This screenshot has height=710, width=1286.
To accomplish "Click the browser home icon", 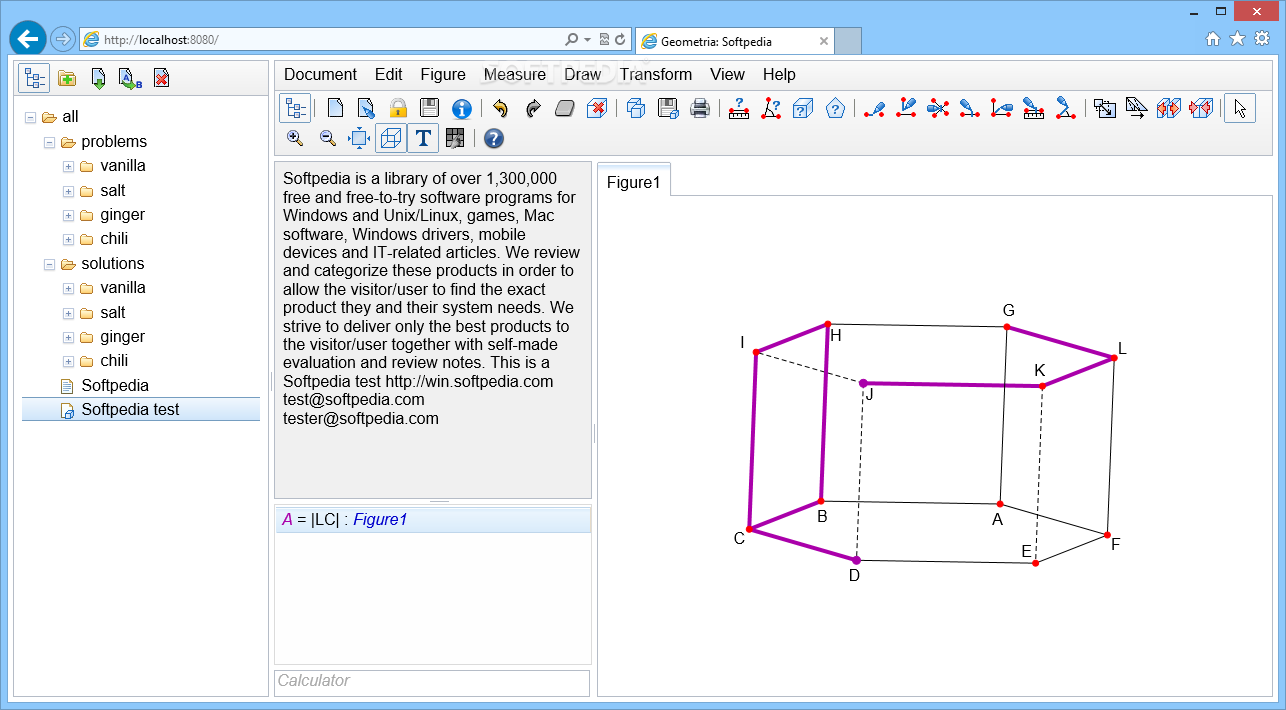I will tap(1213, 39).
